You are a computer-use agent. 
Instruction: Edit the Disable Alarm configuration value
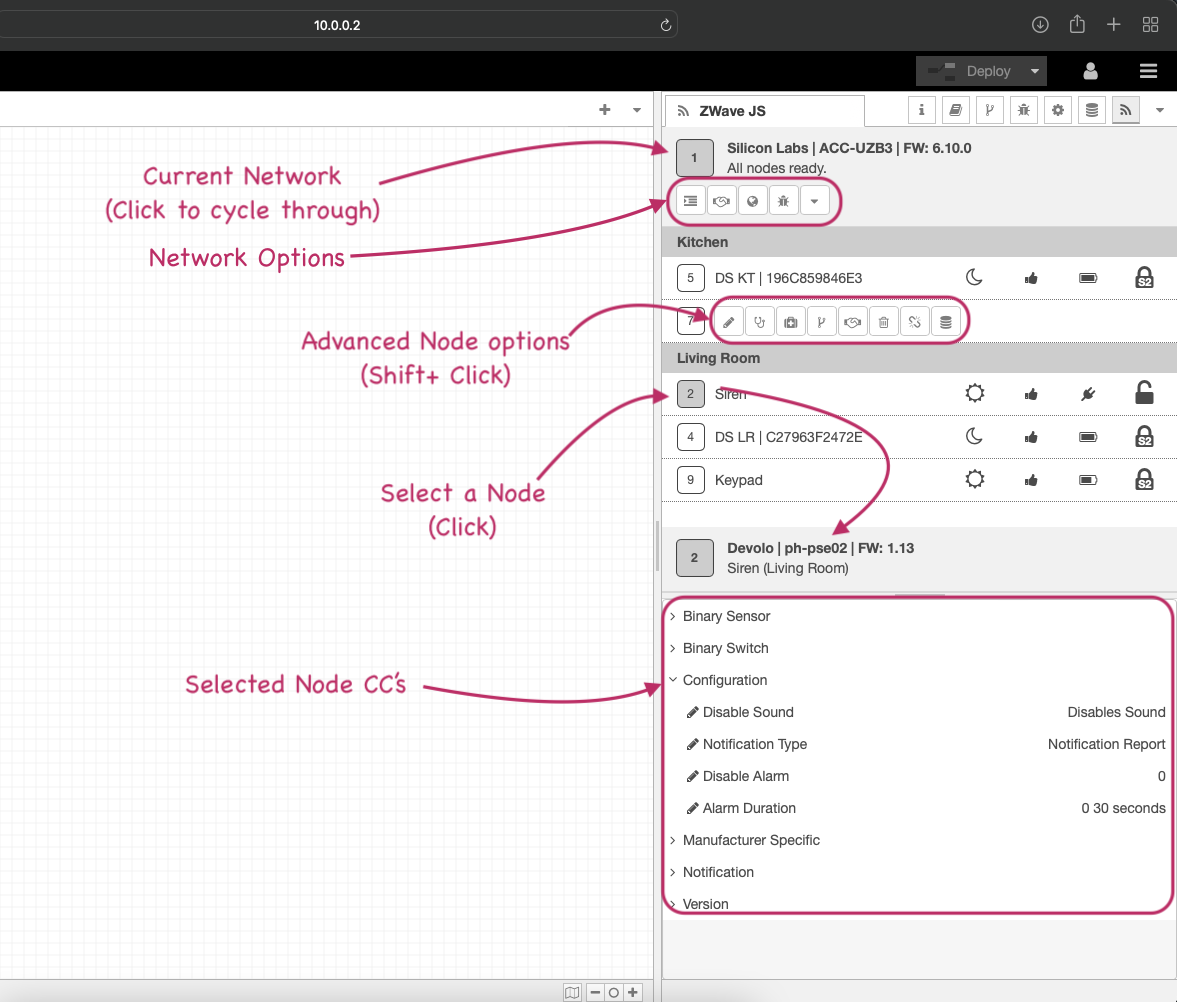[x=692, y=776]
